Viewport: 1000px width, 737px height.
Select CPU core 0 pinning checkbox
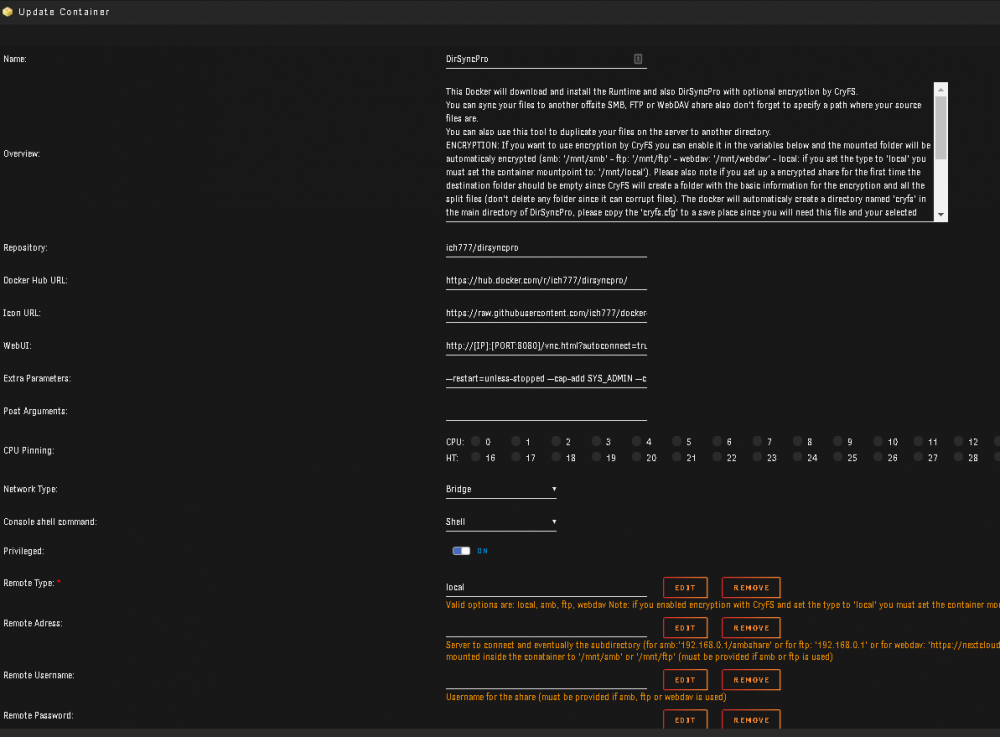pos(476,441)
